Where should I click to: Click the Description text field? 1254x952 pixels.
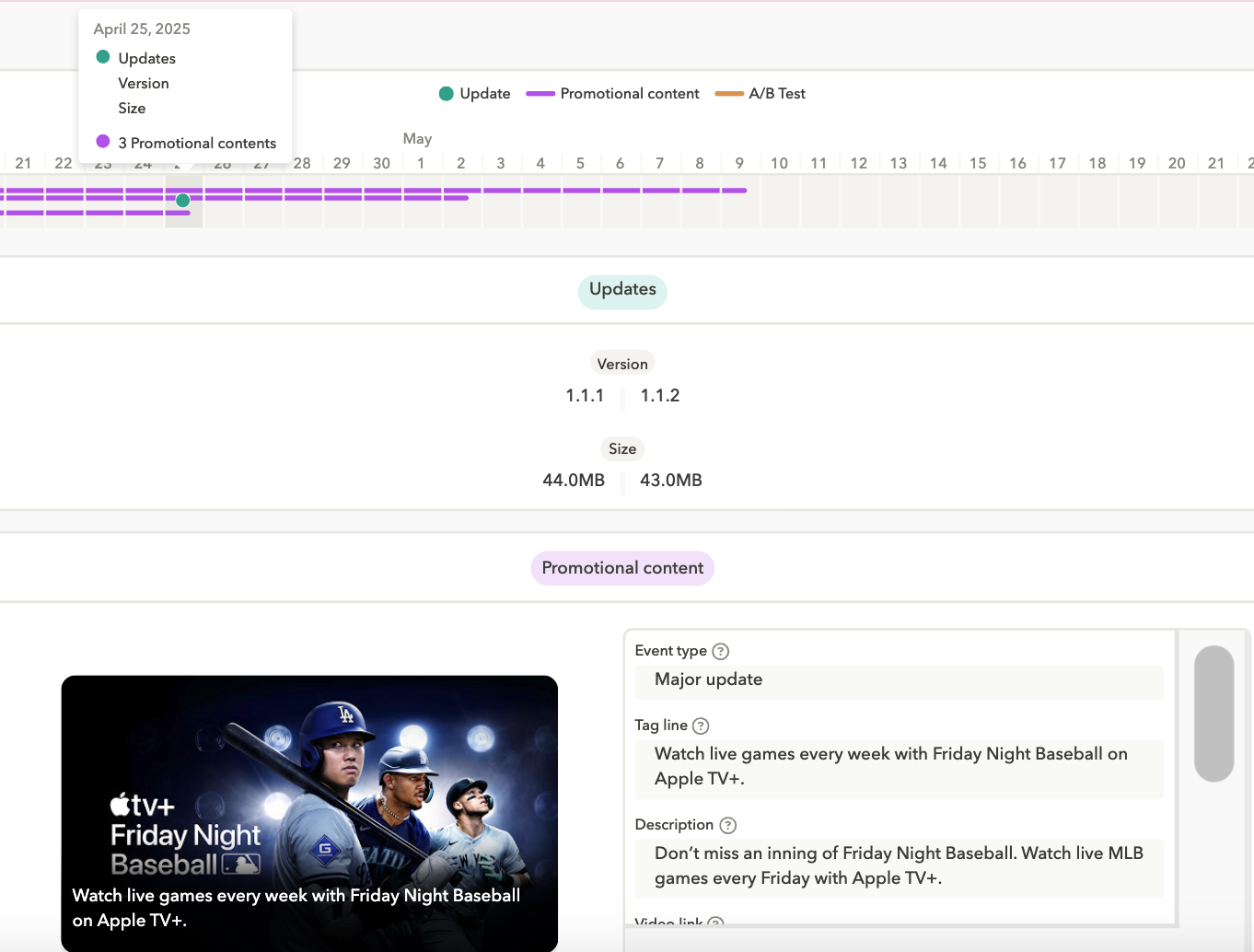(x=900, y=867)
